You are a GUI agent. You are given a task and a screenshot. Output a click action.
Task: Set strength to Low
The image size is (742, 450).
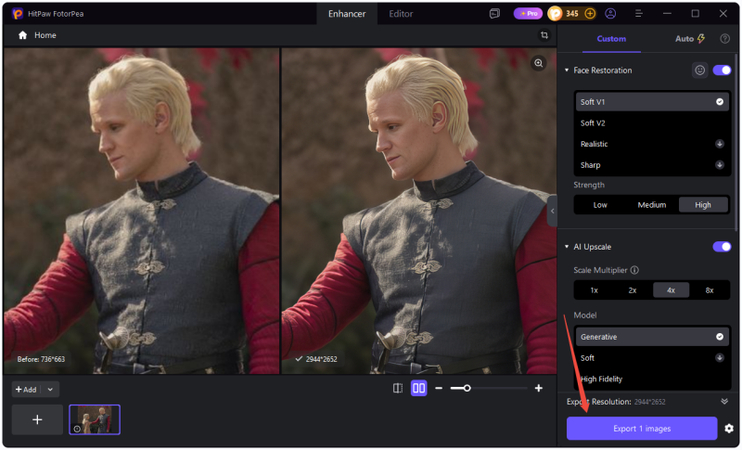pos(600,205)
